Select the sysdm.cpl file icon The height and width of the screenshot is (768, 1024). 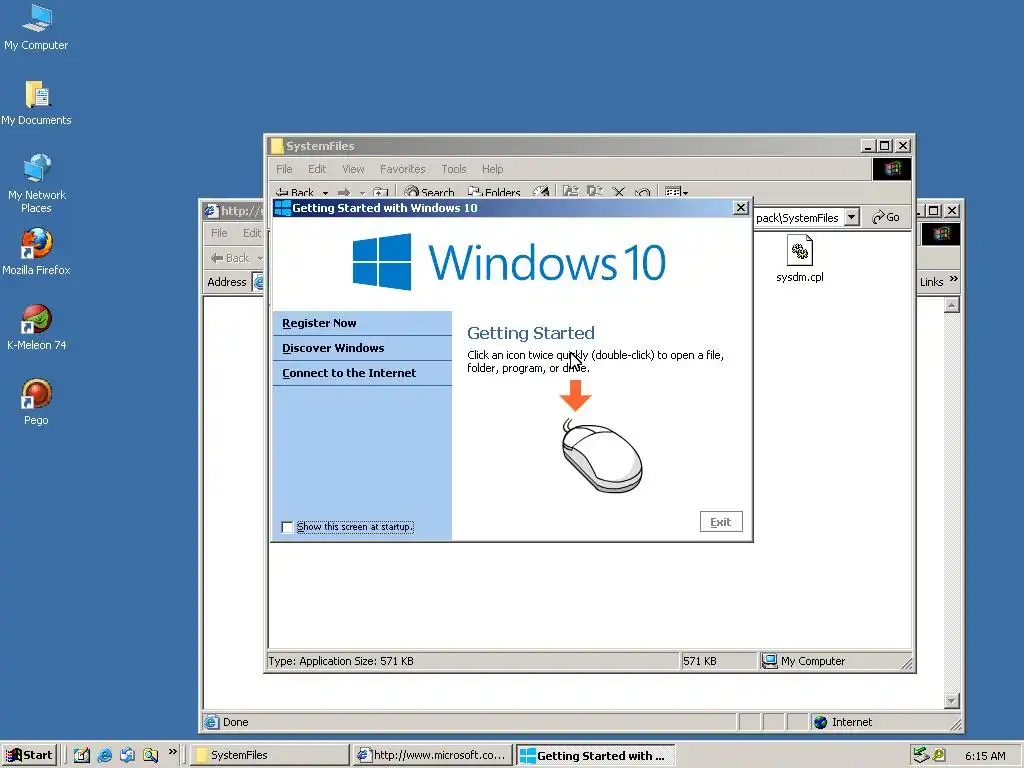click(799, 259)
